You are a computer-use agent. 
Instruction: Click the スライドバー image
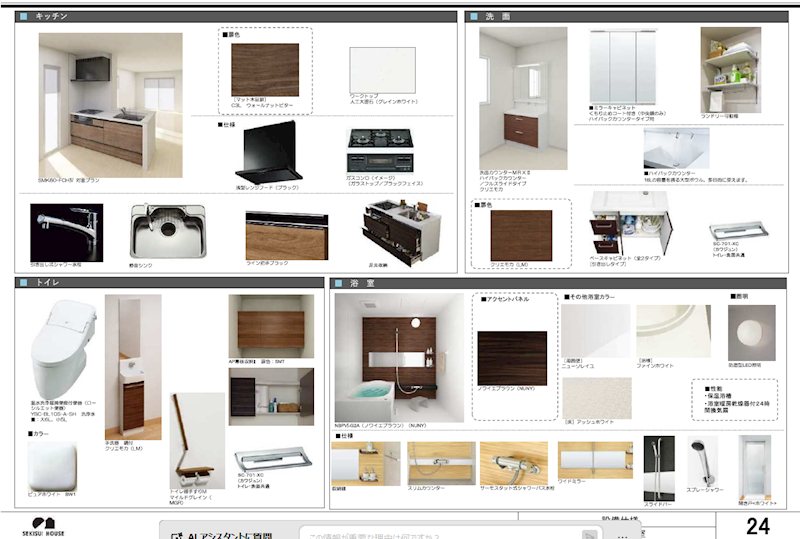coord(659,468)
